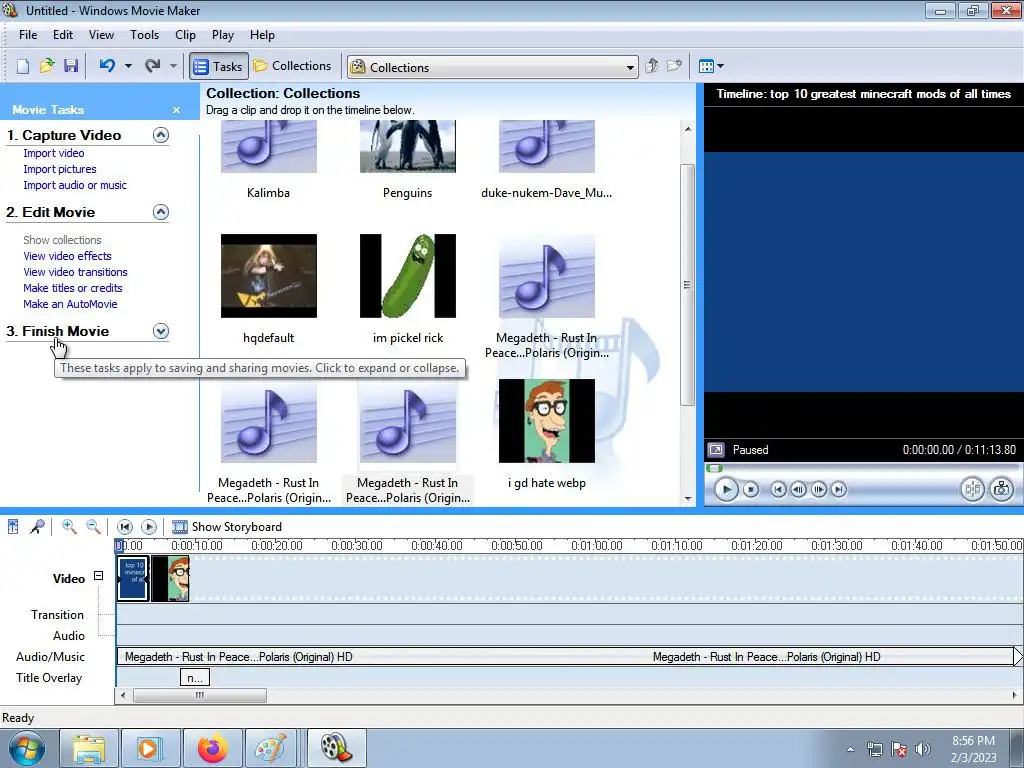Play the timeline from the timeline toolbar
The image size is (1024, 768).
pos(149,526)
